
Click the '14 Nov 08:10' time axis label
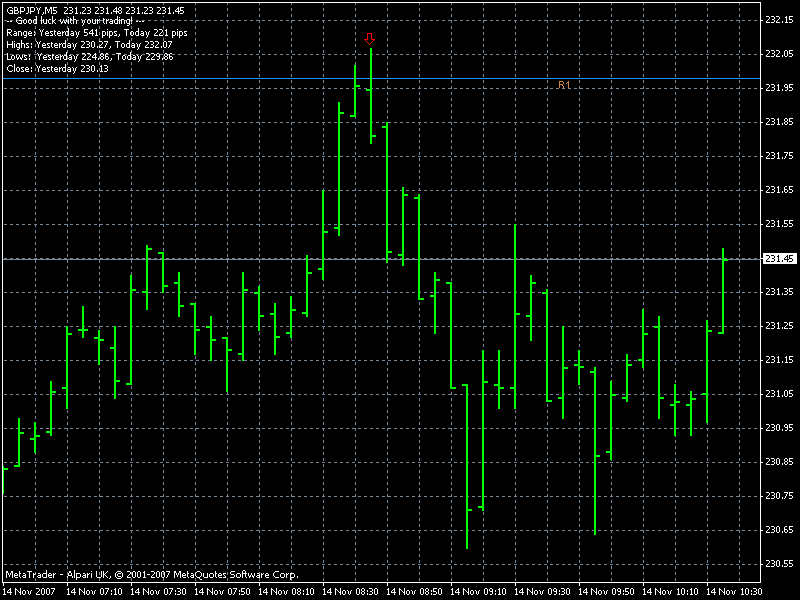pos(286,592)
